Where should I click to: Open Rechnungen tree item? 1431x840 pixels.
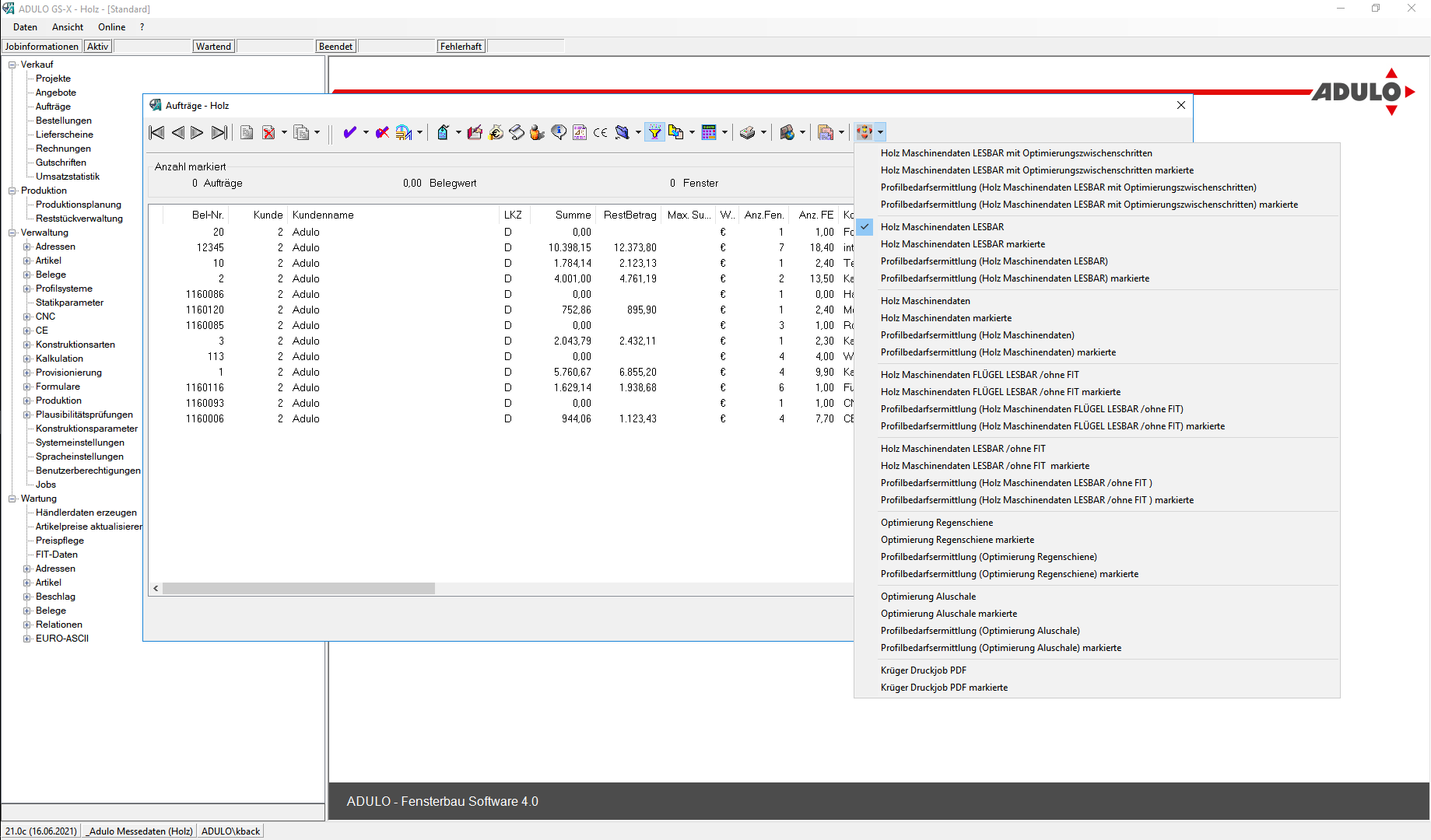point(63,149)
